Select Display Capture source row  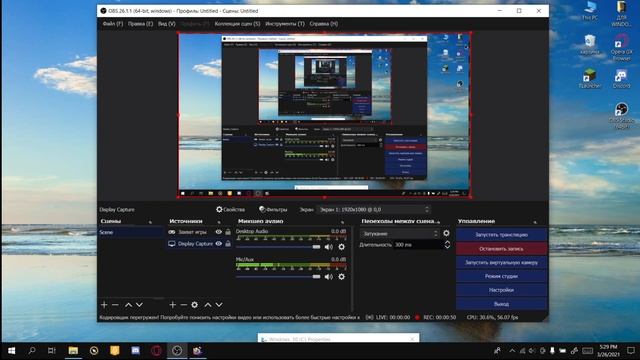[200, 244]
